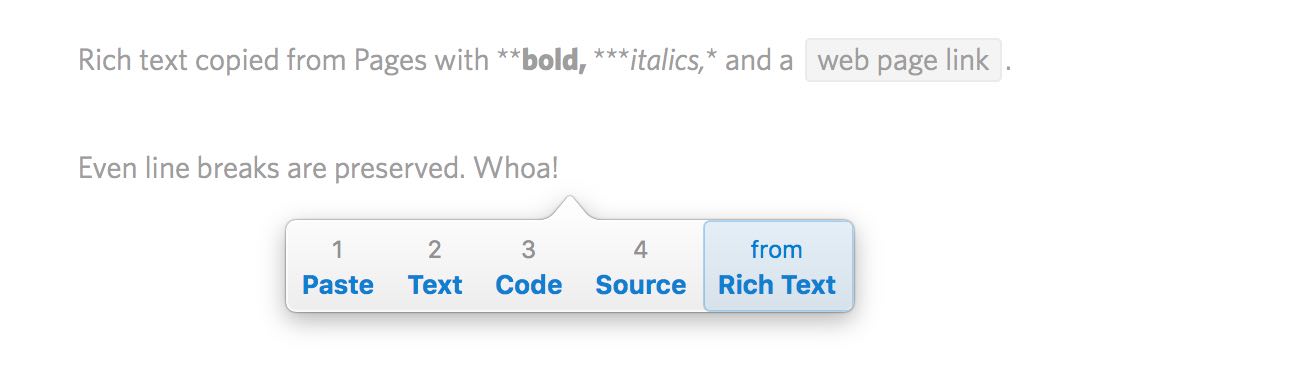Click the popover's pointer arrow tip
Screen dimensions: 1300x380
(569, 198)
